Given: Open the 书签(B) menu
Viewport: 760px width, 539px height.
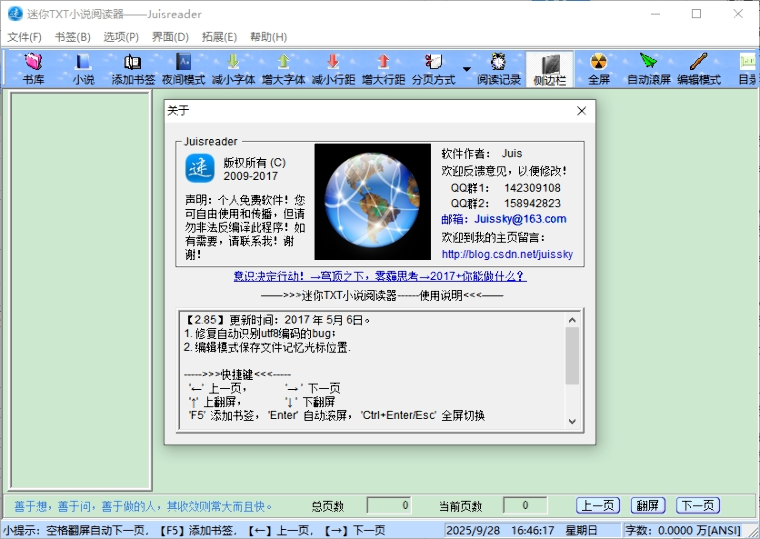Looking at the screenshot, I should [x=73, y=37].
